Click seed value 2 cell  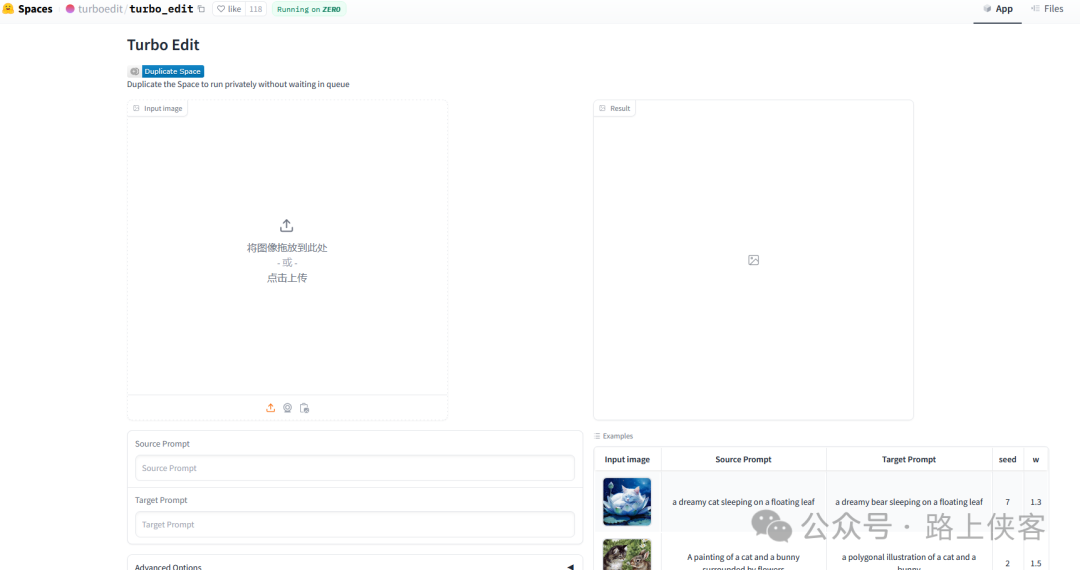1007,563
